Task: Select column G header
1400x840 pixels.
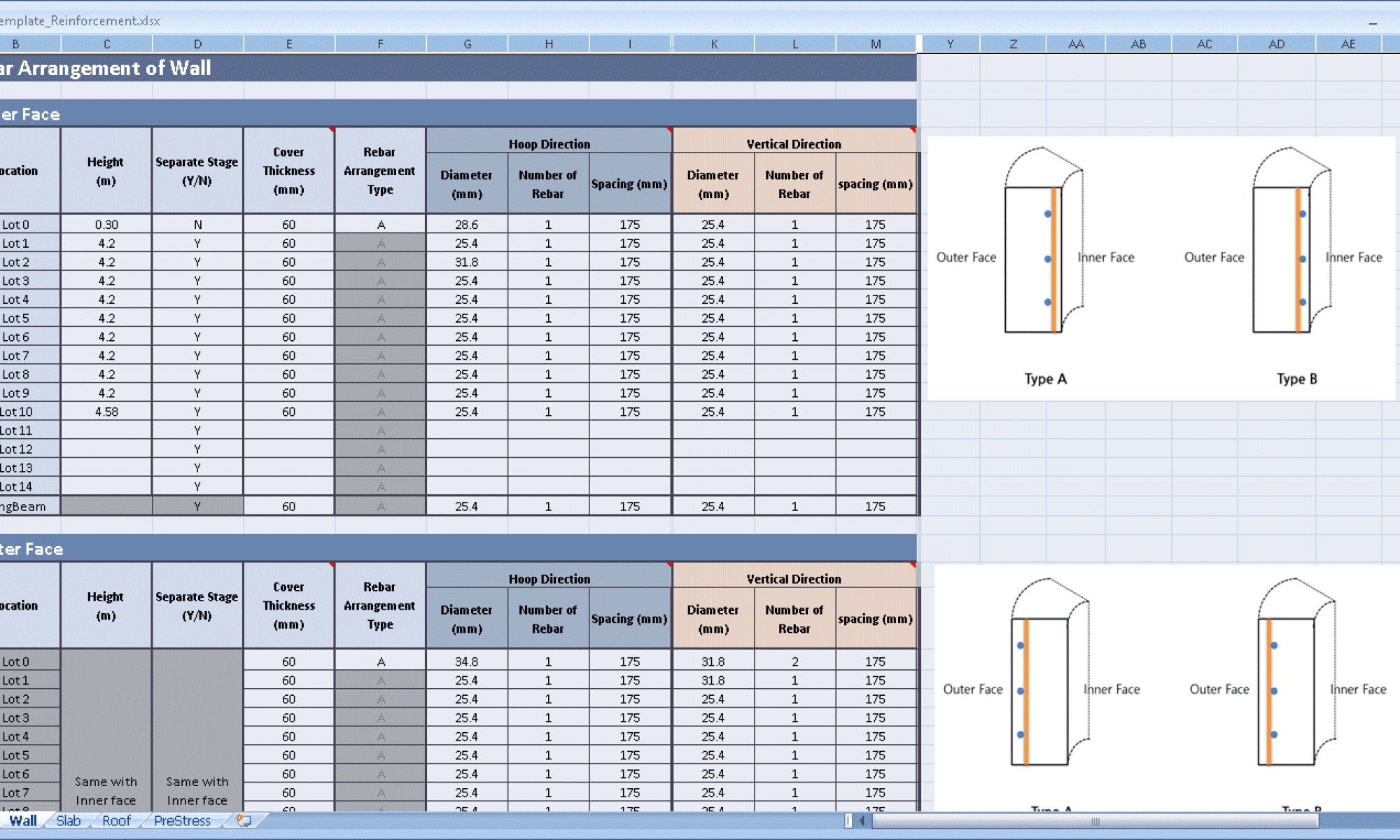Action: [x=467, y=44]
